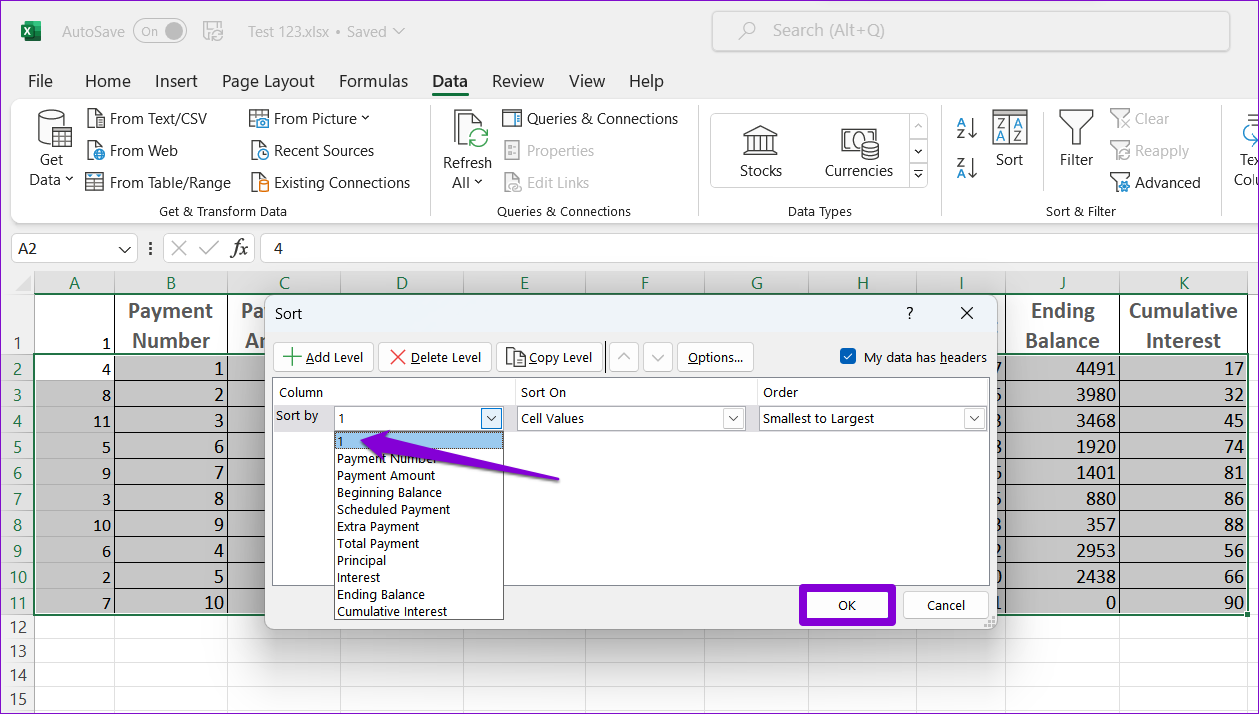Select the Currencies data type
Image resolution: width=1259 pixels, height=714 pixels.
858,151
